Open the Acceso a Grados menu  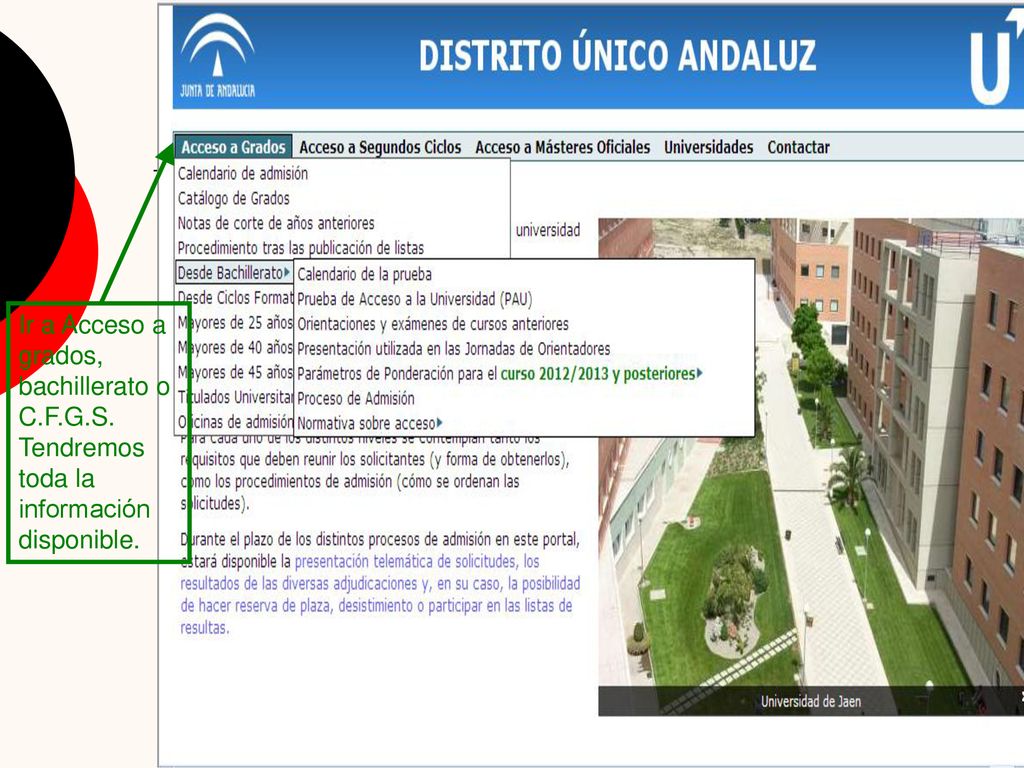tap(233, 147)
